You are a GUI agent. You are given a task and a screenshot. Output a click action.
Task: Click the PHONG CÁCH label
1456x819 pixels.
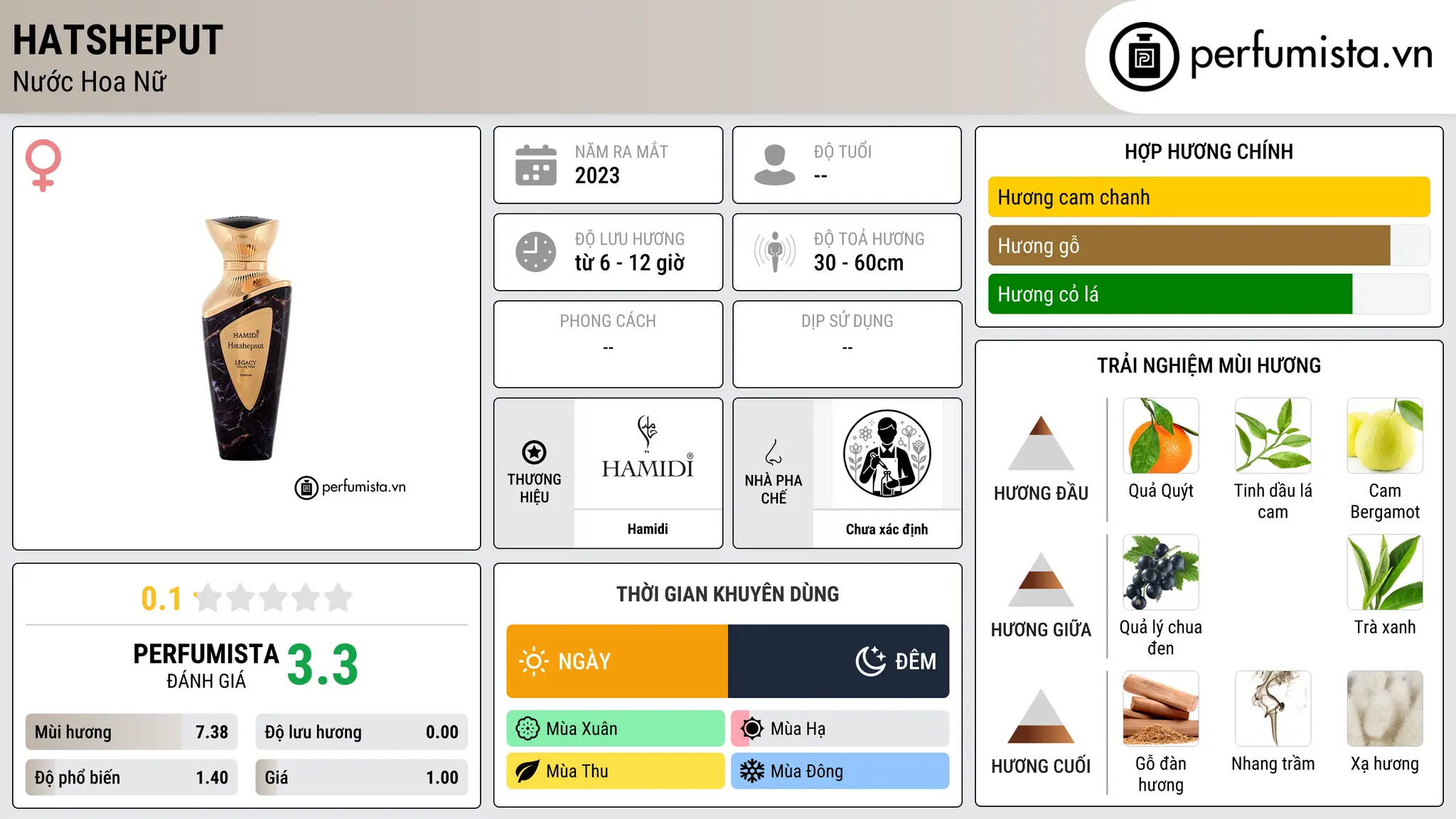click(x=608, y=321)
